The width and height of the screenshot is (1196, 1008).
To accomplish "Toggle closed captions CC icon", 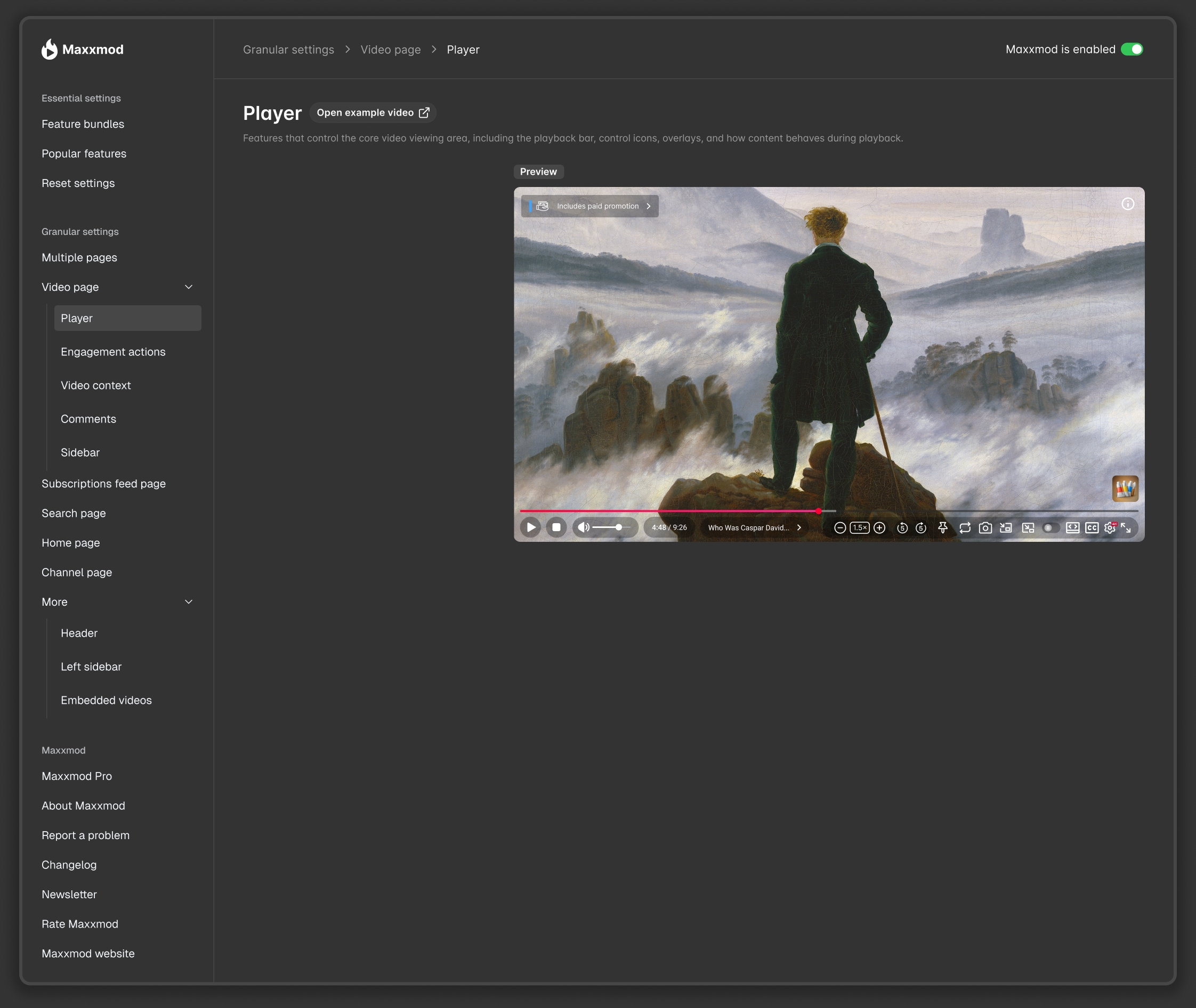I will (1092, 528).
